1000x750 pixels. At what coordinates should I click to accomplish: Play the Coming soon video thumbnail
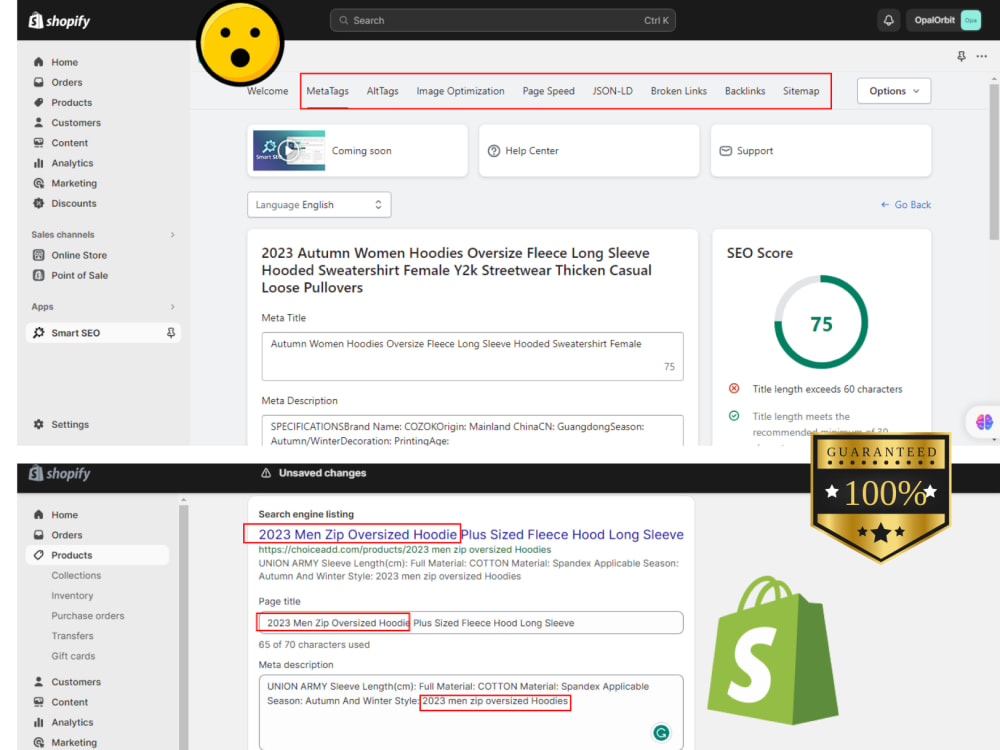tap(289, 151)
